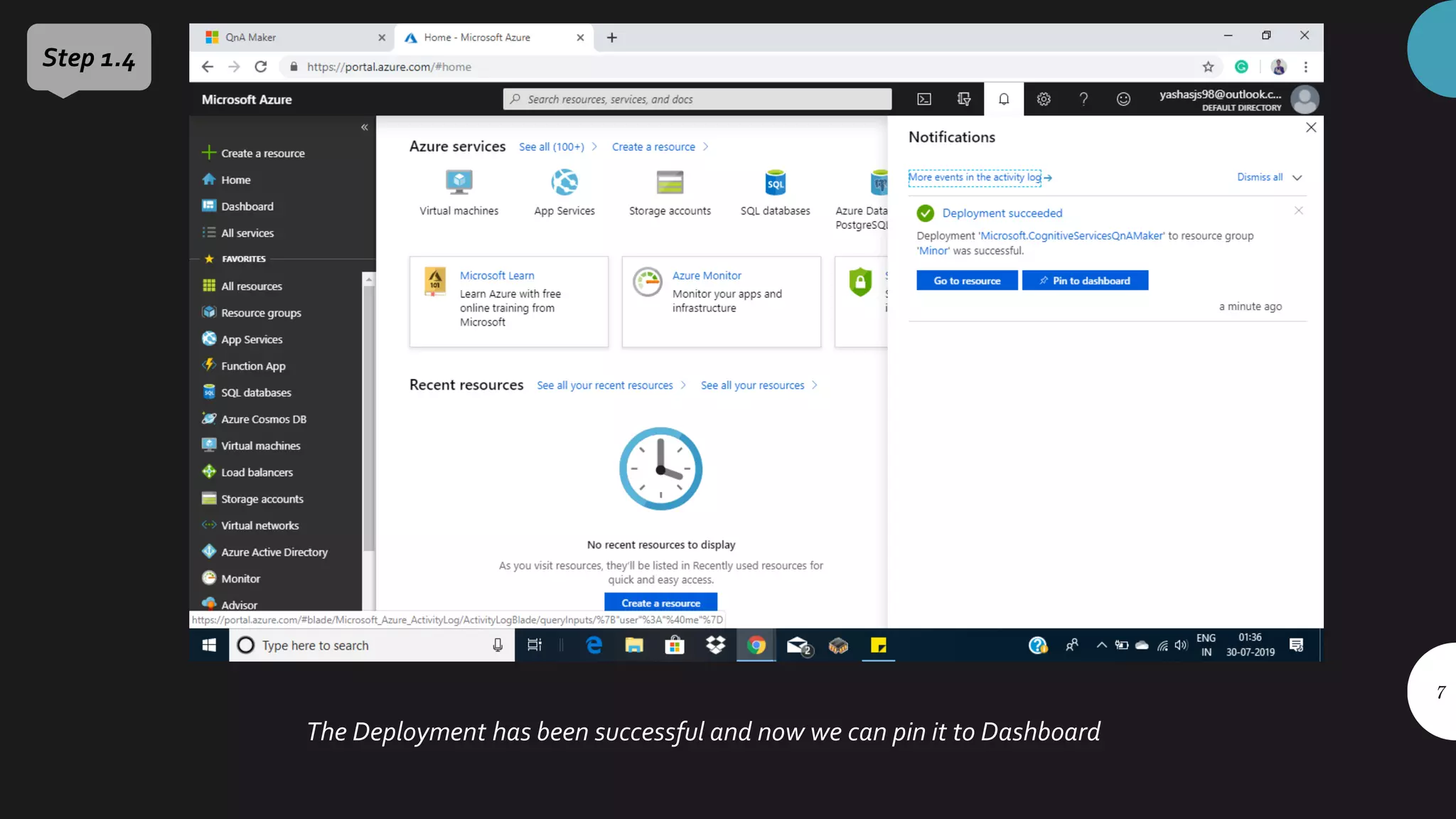1456x819 pixels.
Task: Click the Deployment succeeded title
Action: coord(1002,213)
